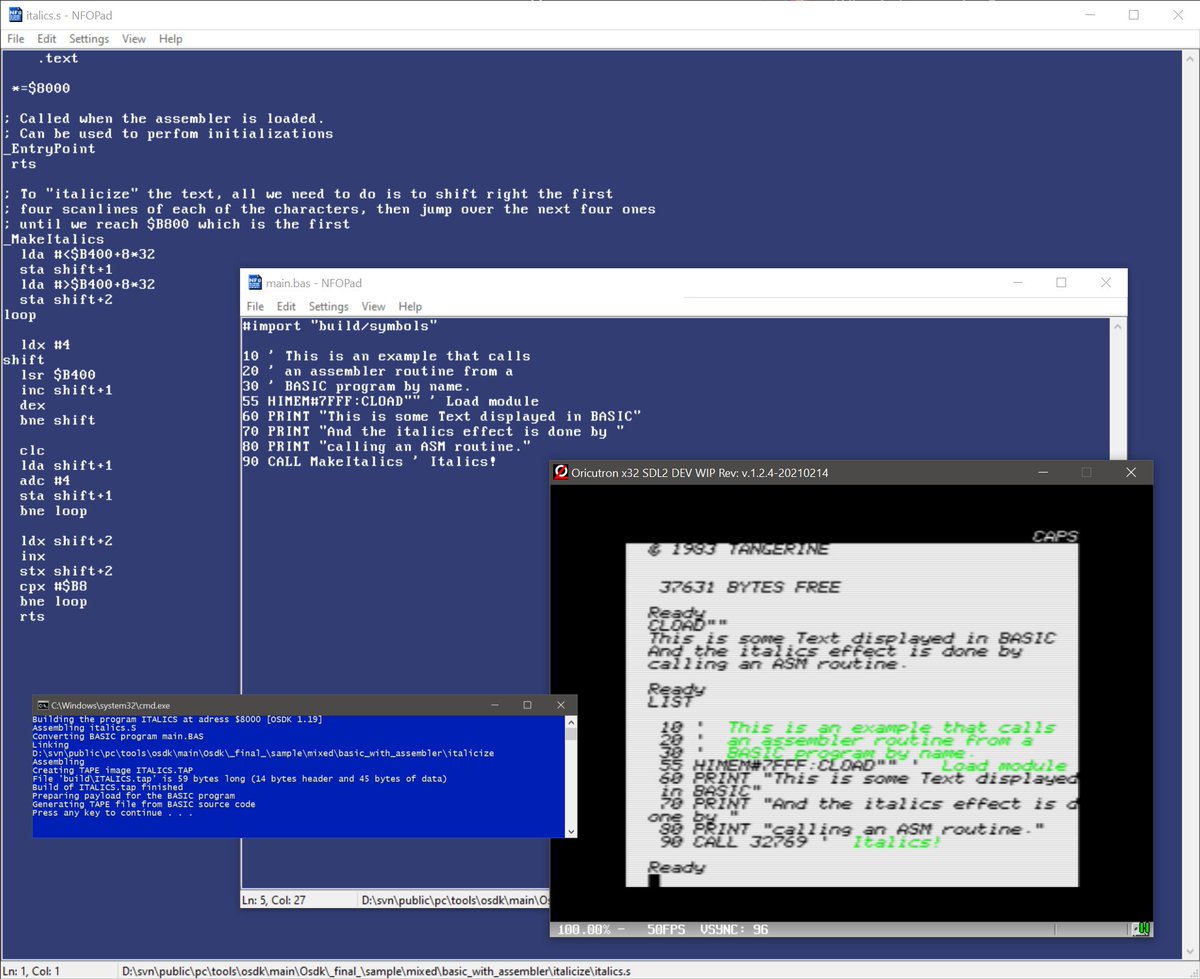The image size is (1200, 979).
Task: Maximize the cmd.exe window
Action: 527,705
